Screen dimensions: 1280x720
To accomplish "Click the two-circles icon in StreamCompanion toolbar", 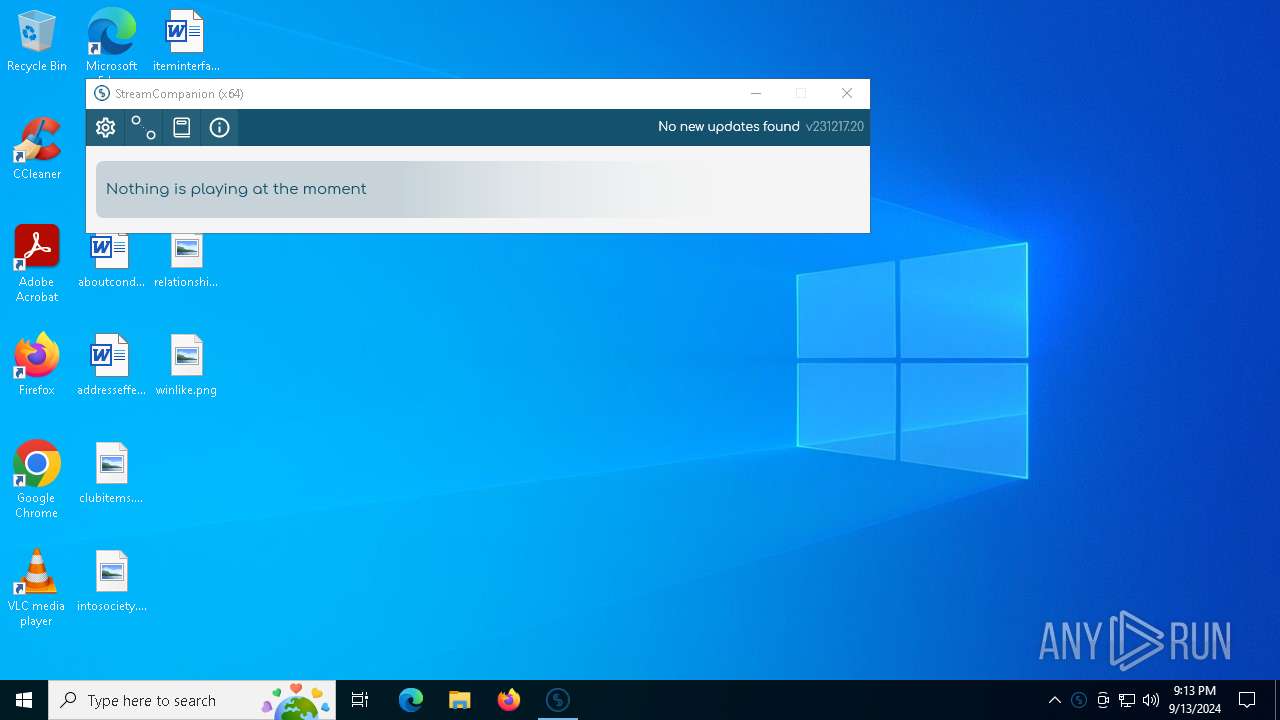I will click(x=144, y=127).
